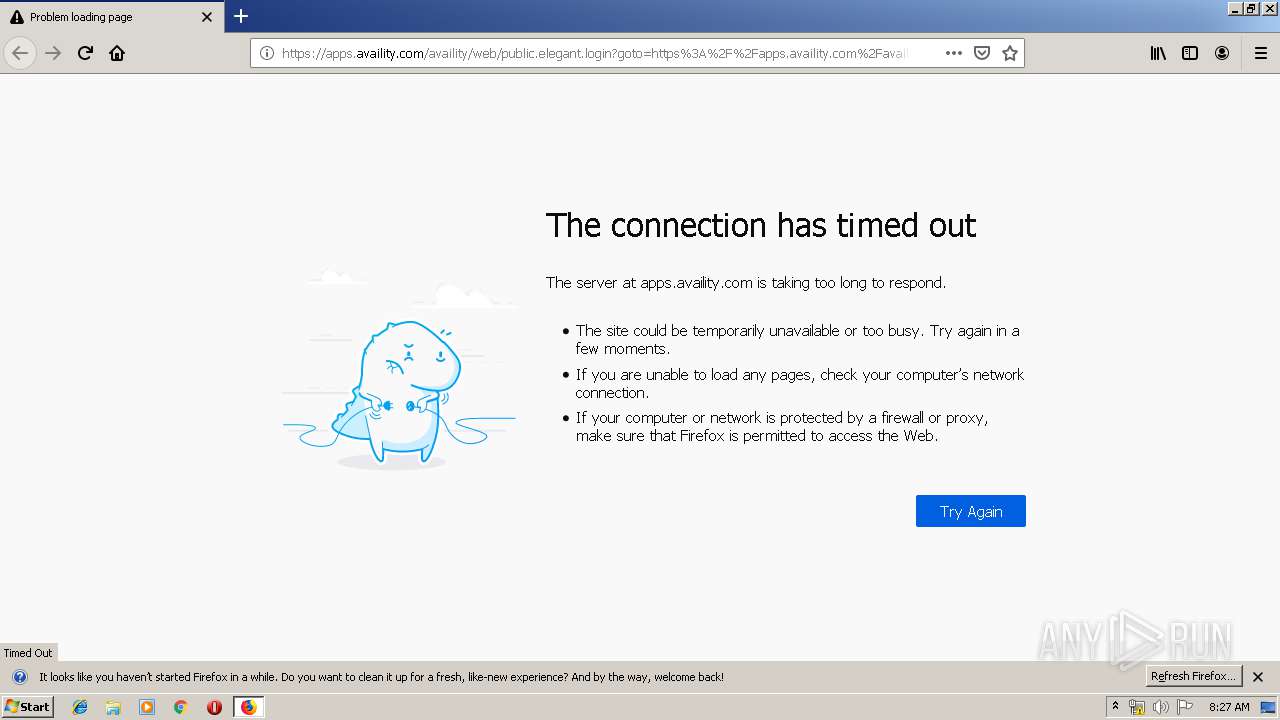Open File Explorer from taskbar

(113, 707)
